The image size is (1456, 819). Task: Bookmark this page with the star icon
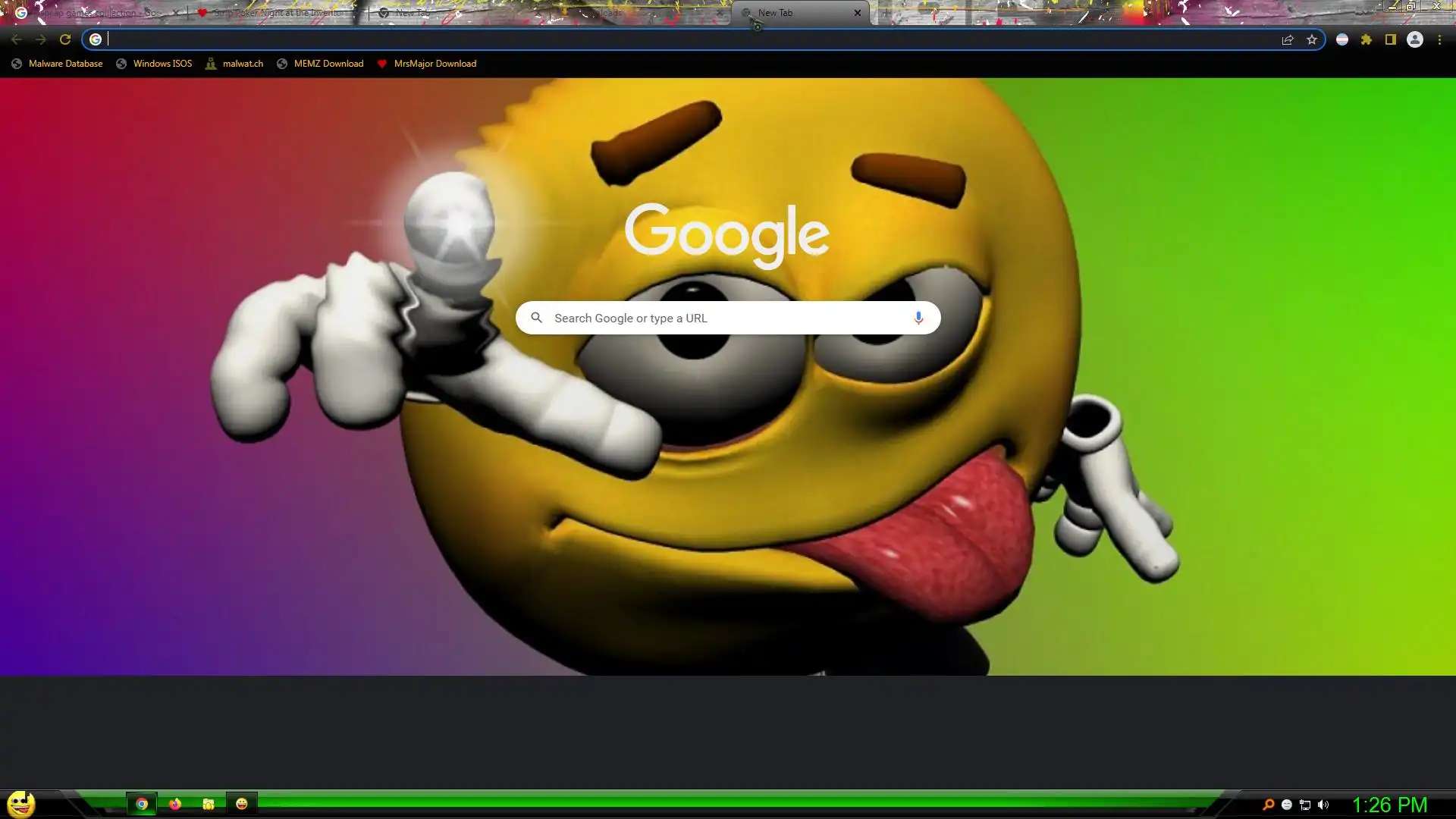(x=1312, y=39)
